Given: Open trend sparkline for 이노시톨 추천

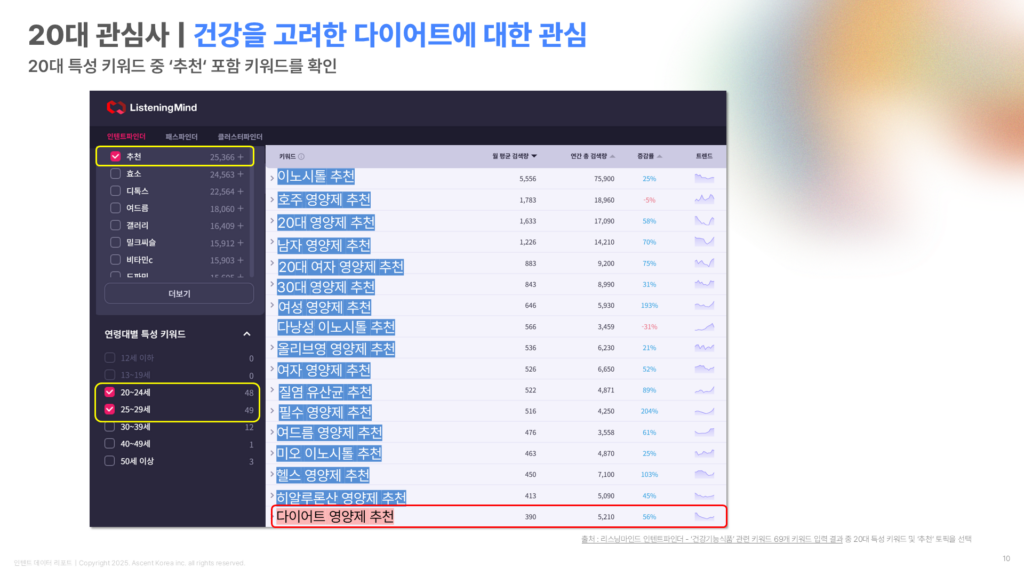Looking at the screenshot, I should 704,178.
